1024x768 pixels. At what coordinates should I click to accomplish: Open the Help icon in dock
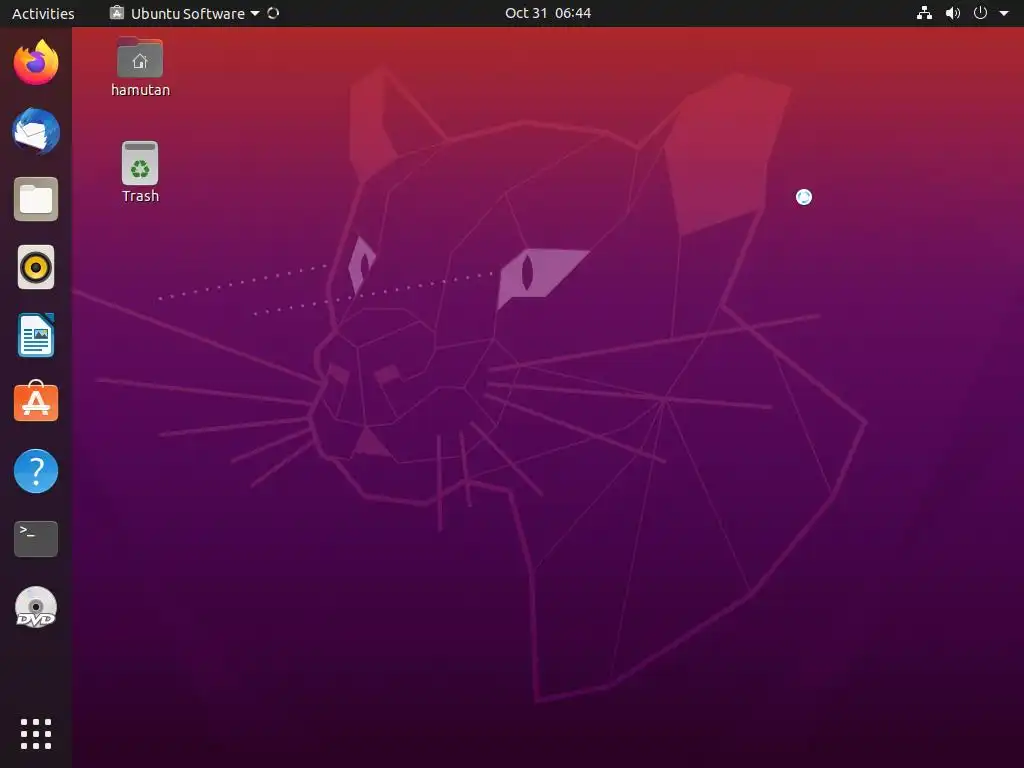(x=36, y=471)
